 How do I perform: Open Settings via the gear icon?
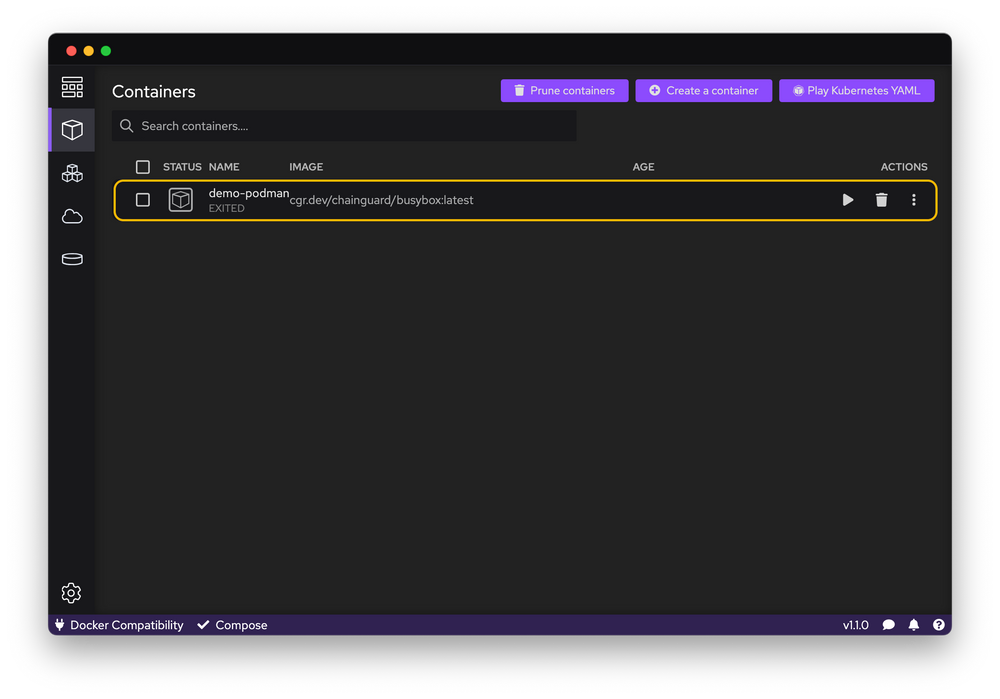(71, 592)
